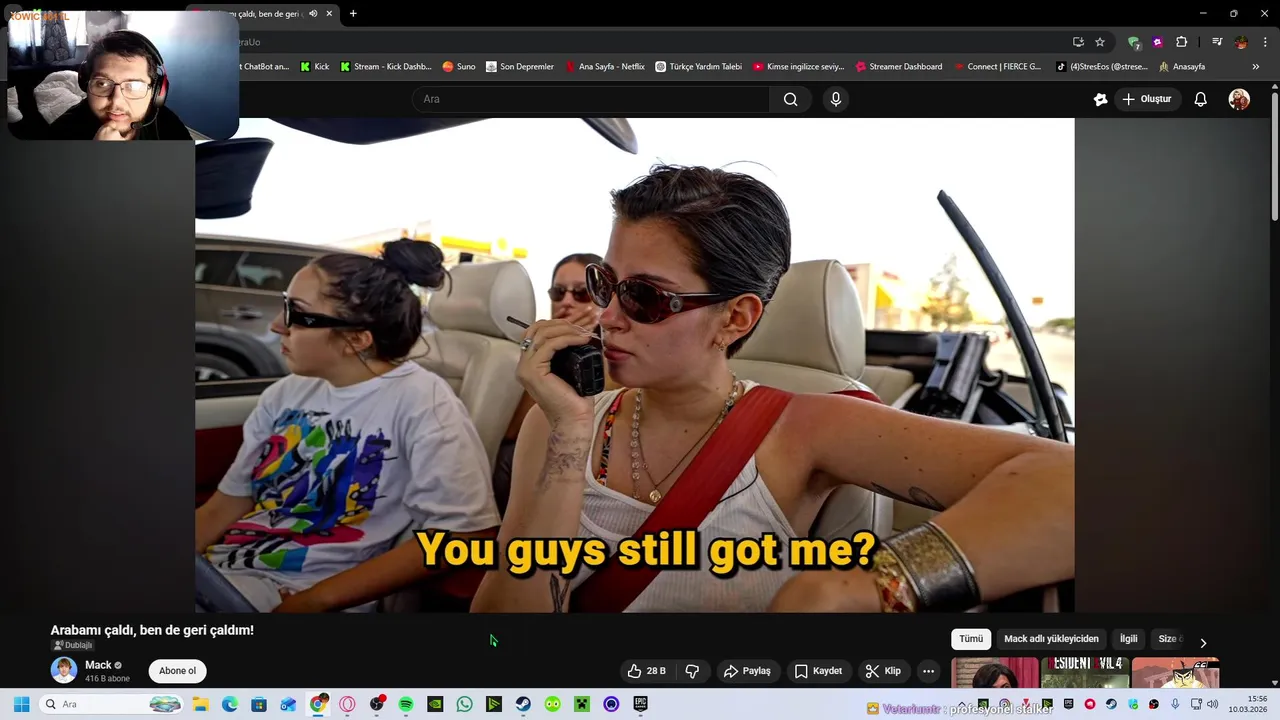The image size is (1280, 720).
Task: Click the Oluştur create button
Action: (x=1146, y=99)
